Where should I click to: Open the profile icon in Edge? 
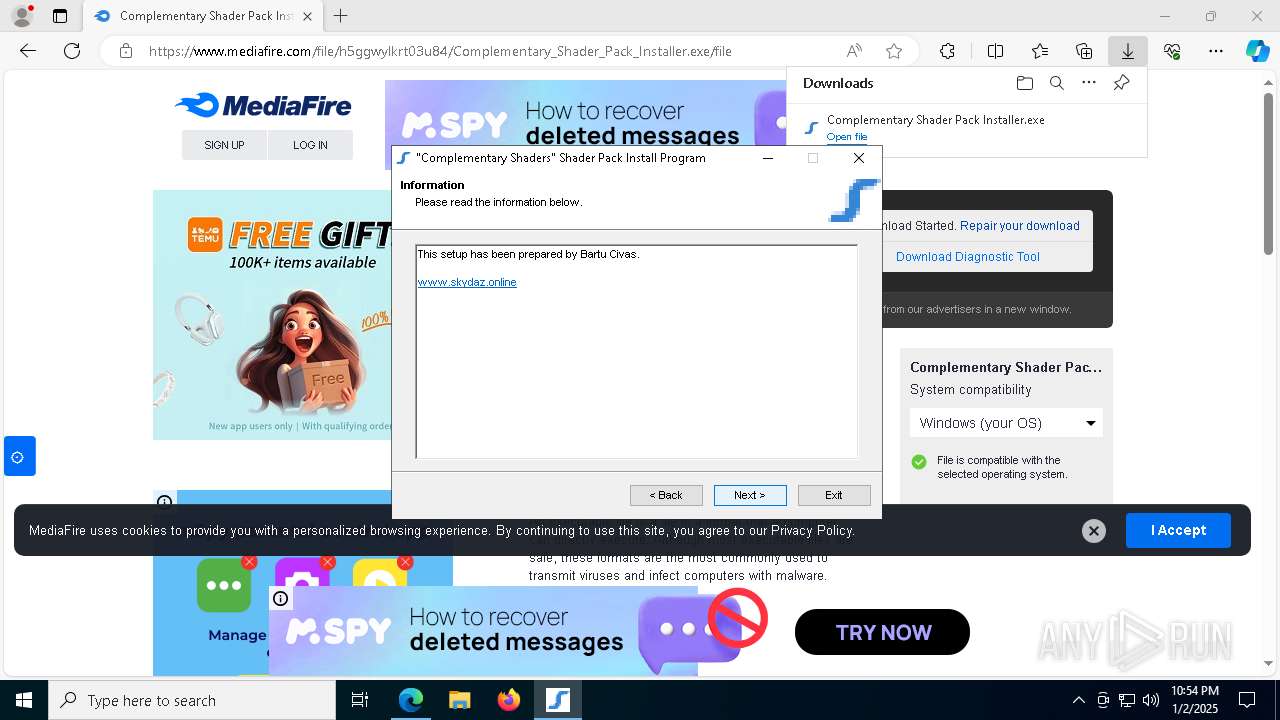(21, 16)
